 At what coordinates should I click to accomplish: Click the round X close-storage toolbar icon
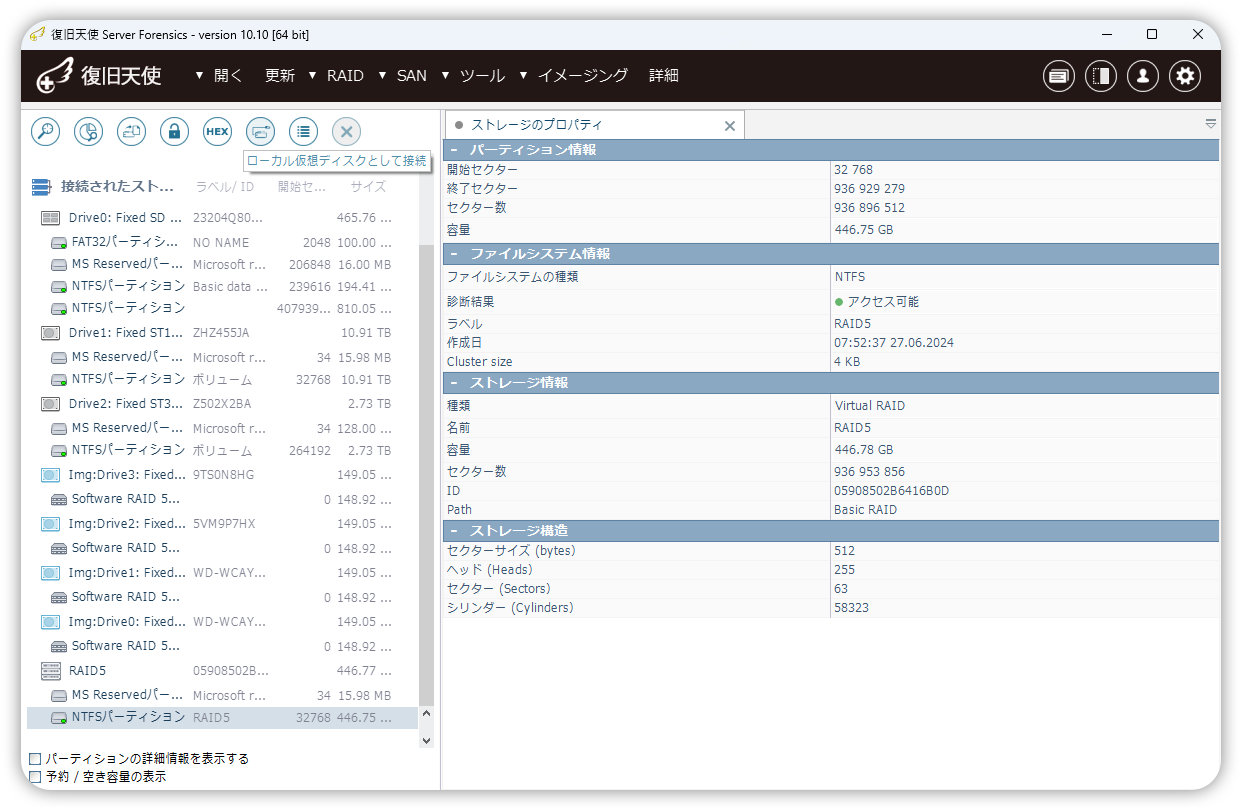(346, 131)
